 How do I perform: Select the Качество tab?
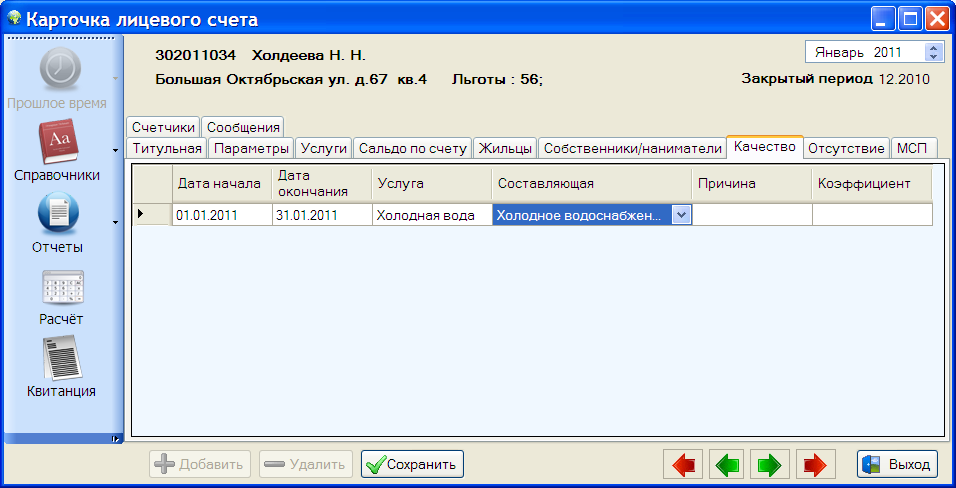pos(765,146)
